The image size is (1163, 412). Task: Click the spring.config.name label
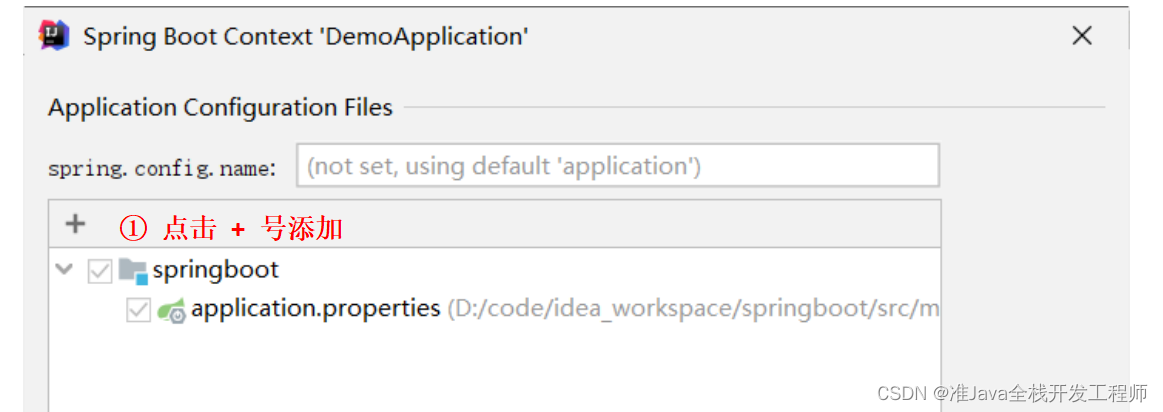[x=162, y=168]
